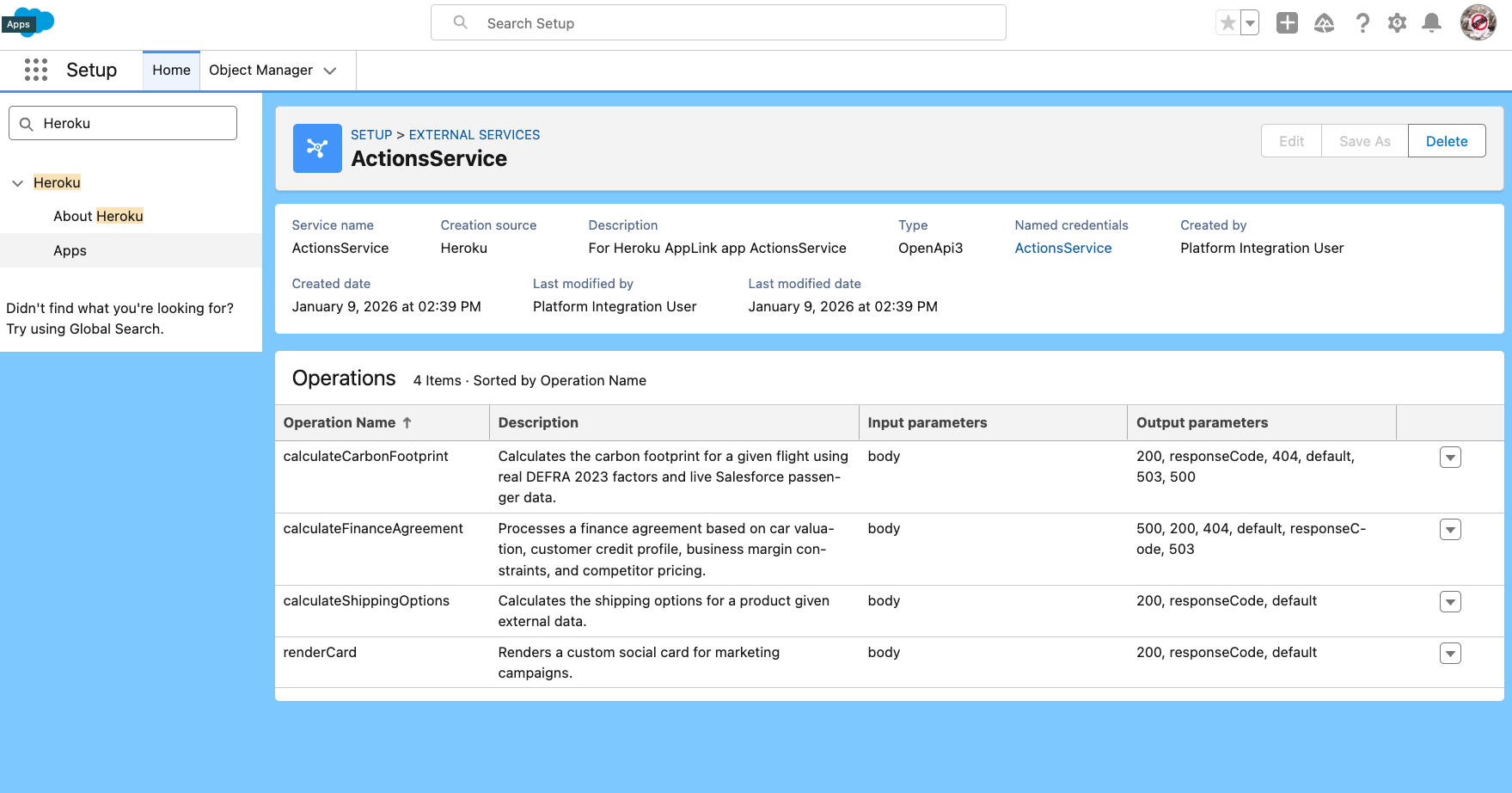Open the Setup gear icon
The image size is (1512, 793).
[1397, 23]
